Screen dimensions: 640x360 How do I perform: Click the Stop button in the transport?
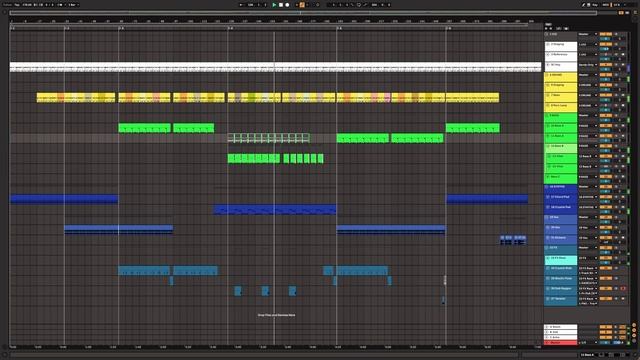281,5
